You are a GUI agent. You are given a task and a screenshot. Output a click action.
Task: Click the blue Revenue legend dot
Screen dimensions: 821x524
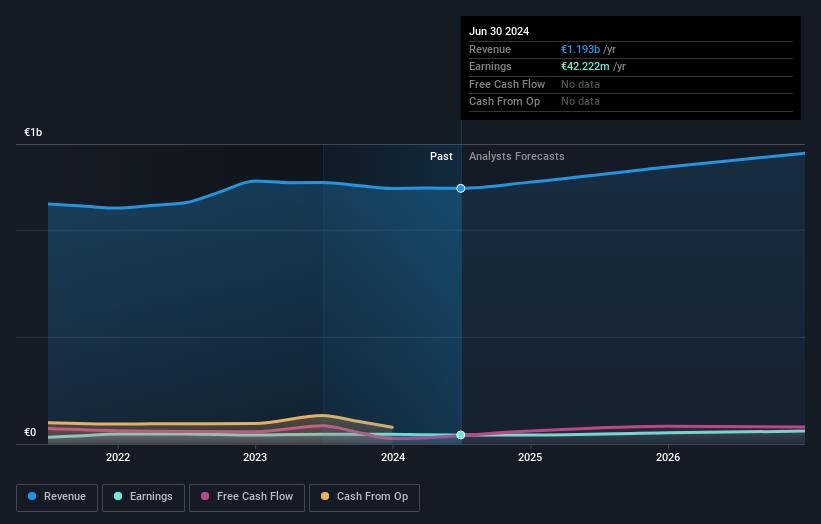coord(32,496)
